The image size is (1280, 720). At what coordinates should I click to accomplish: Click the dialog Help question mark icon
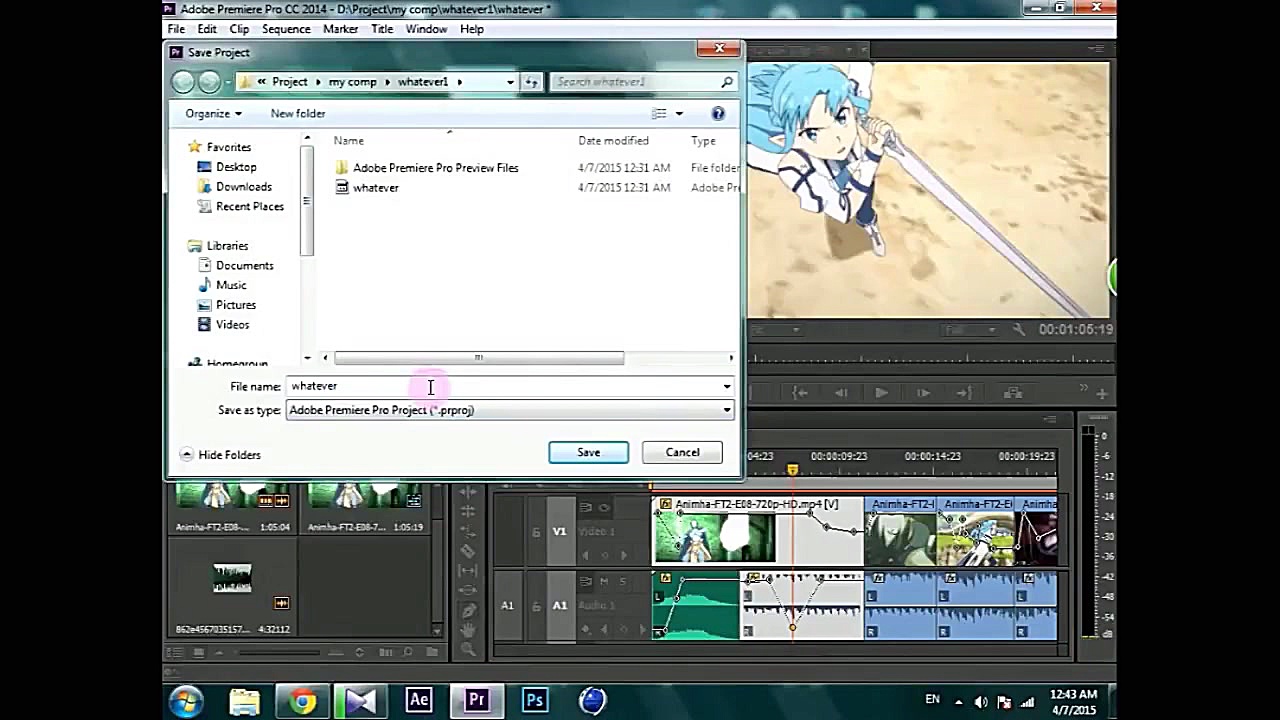717,114
